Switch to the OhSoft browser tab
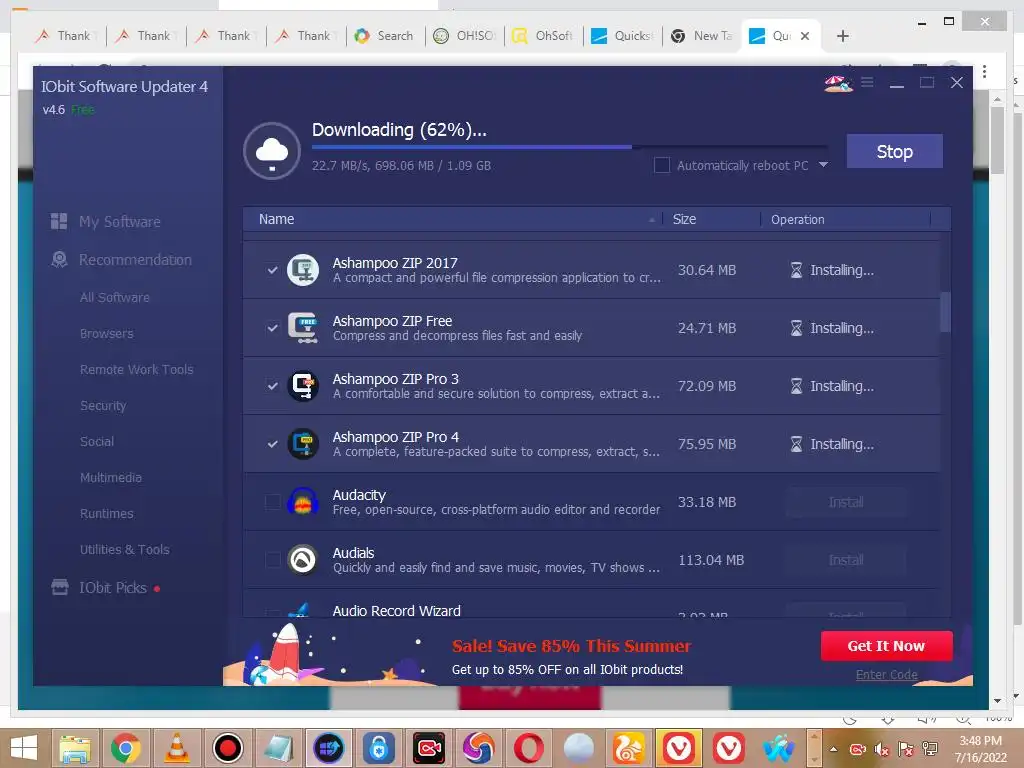This screenshot has width=1024, height=768. coord(543,36)
